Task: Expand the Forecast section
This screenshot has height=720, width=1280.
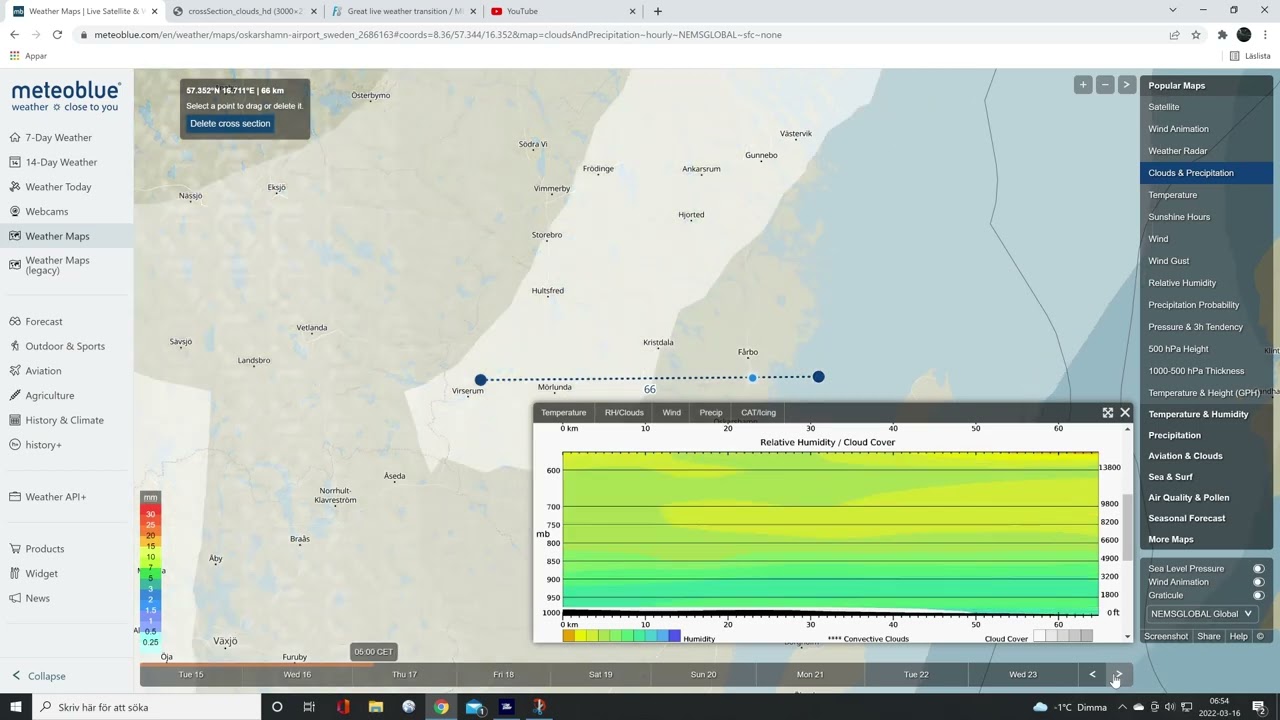Action: (x=44, y=322)
